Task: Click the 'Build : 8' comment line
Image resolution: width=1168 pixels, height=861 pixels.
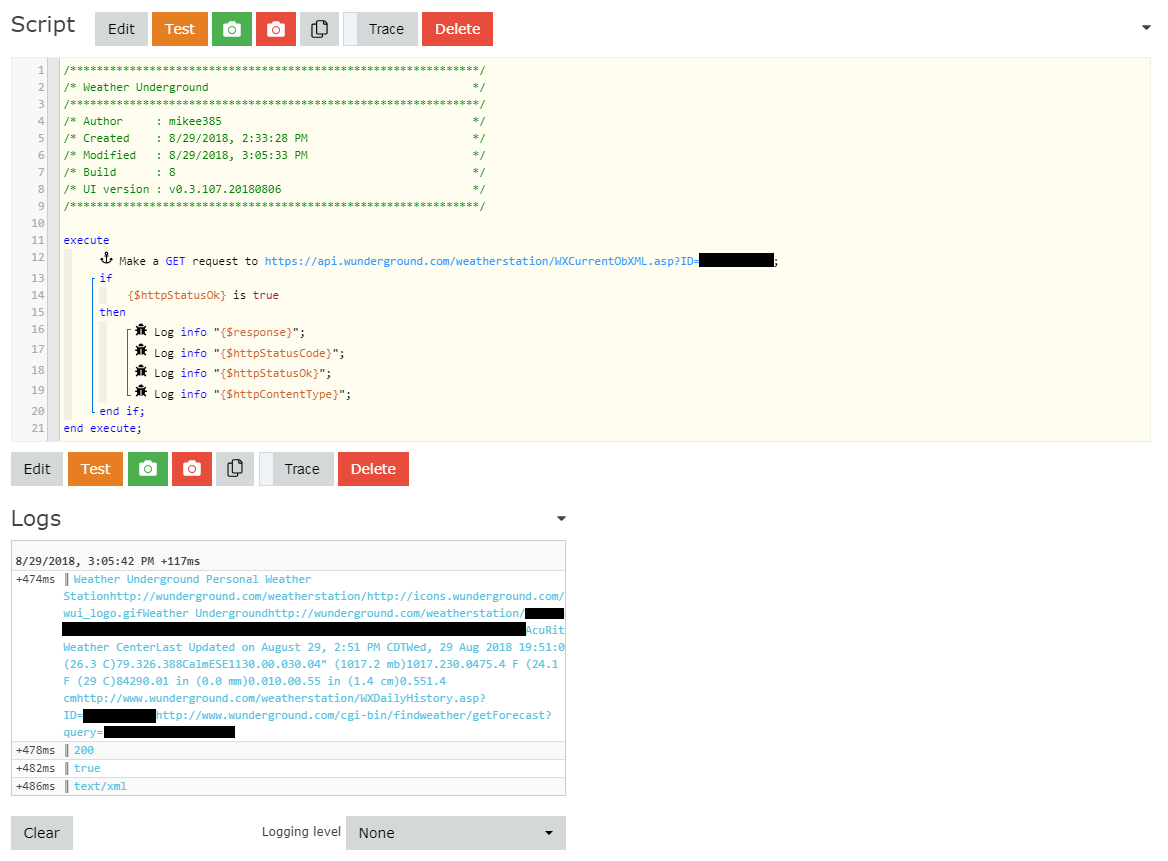Action: click(274, 173)
